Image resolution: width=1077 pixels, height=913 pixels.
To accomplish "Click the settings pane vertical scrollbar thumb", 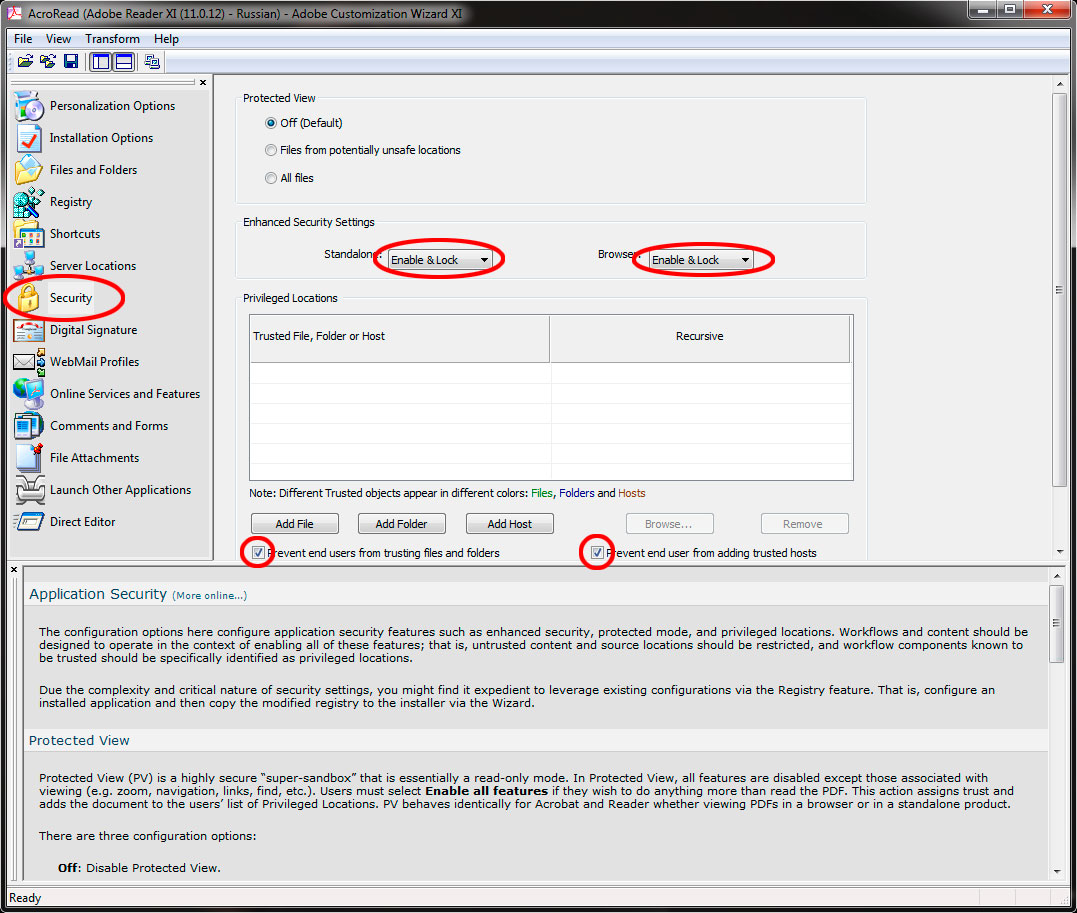I will click(1059, 290).
